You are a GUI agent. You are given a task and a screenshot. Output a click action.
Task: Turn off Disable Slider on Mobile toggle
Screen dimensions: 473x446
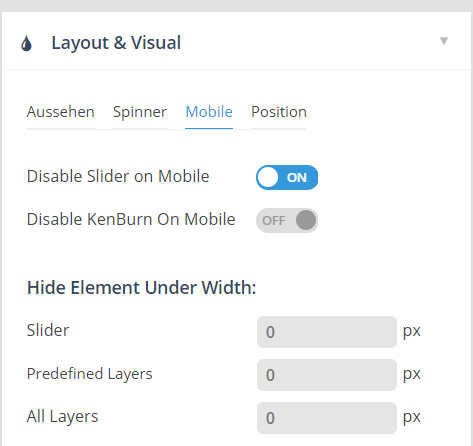287,177
